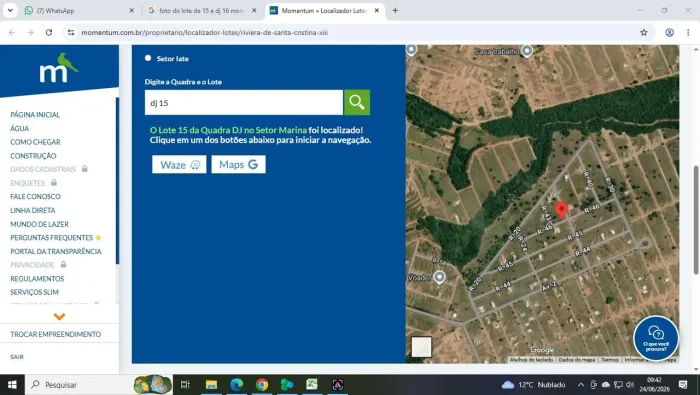Bookmark this page with the star icon
The height and width of the screenshot is (395, 700).
tap(643, 32)
